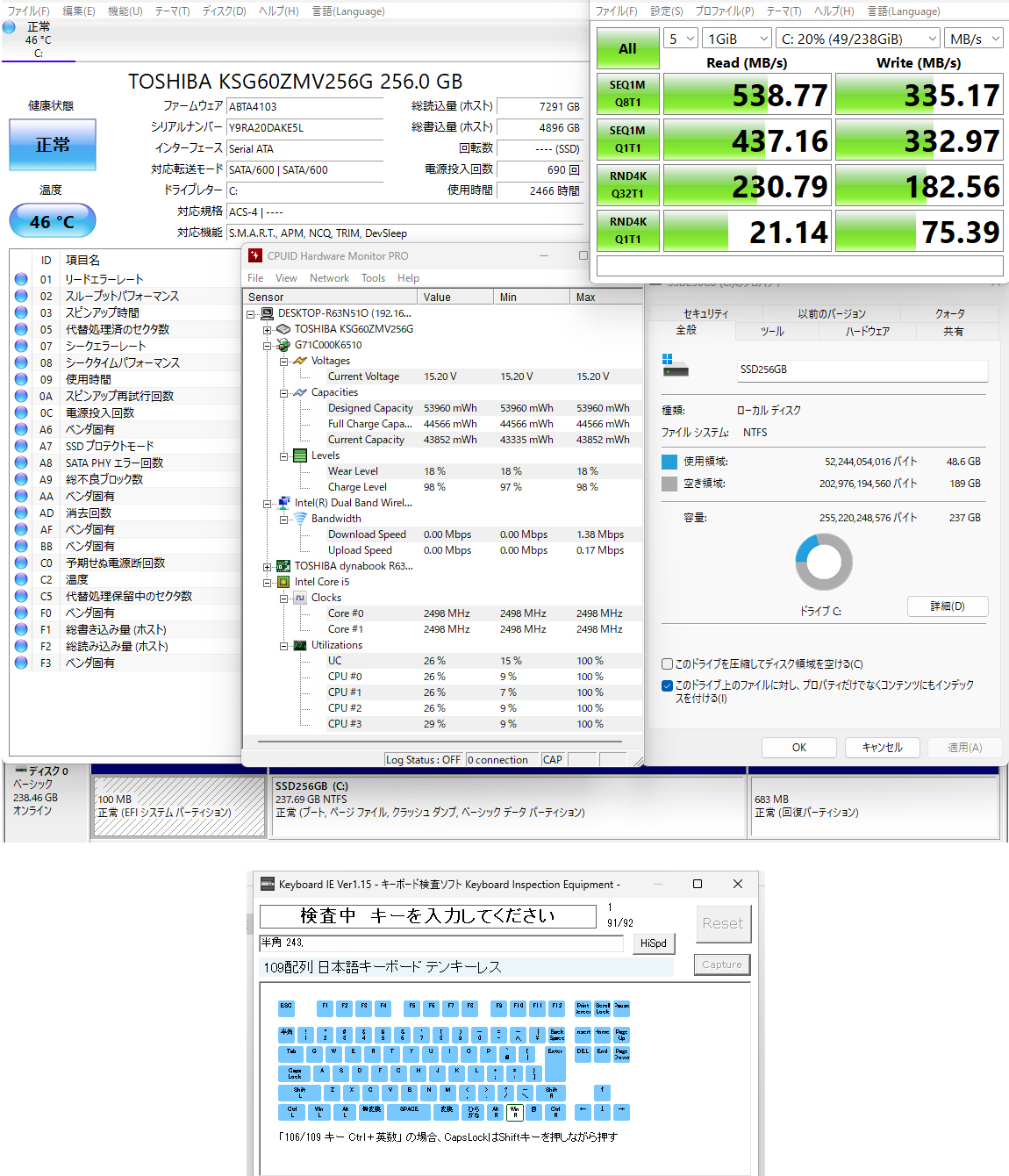
Task: Open the 設定(S) menu in CrystalDiskMark
Action: 666,11
